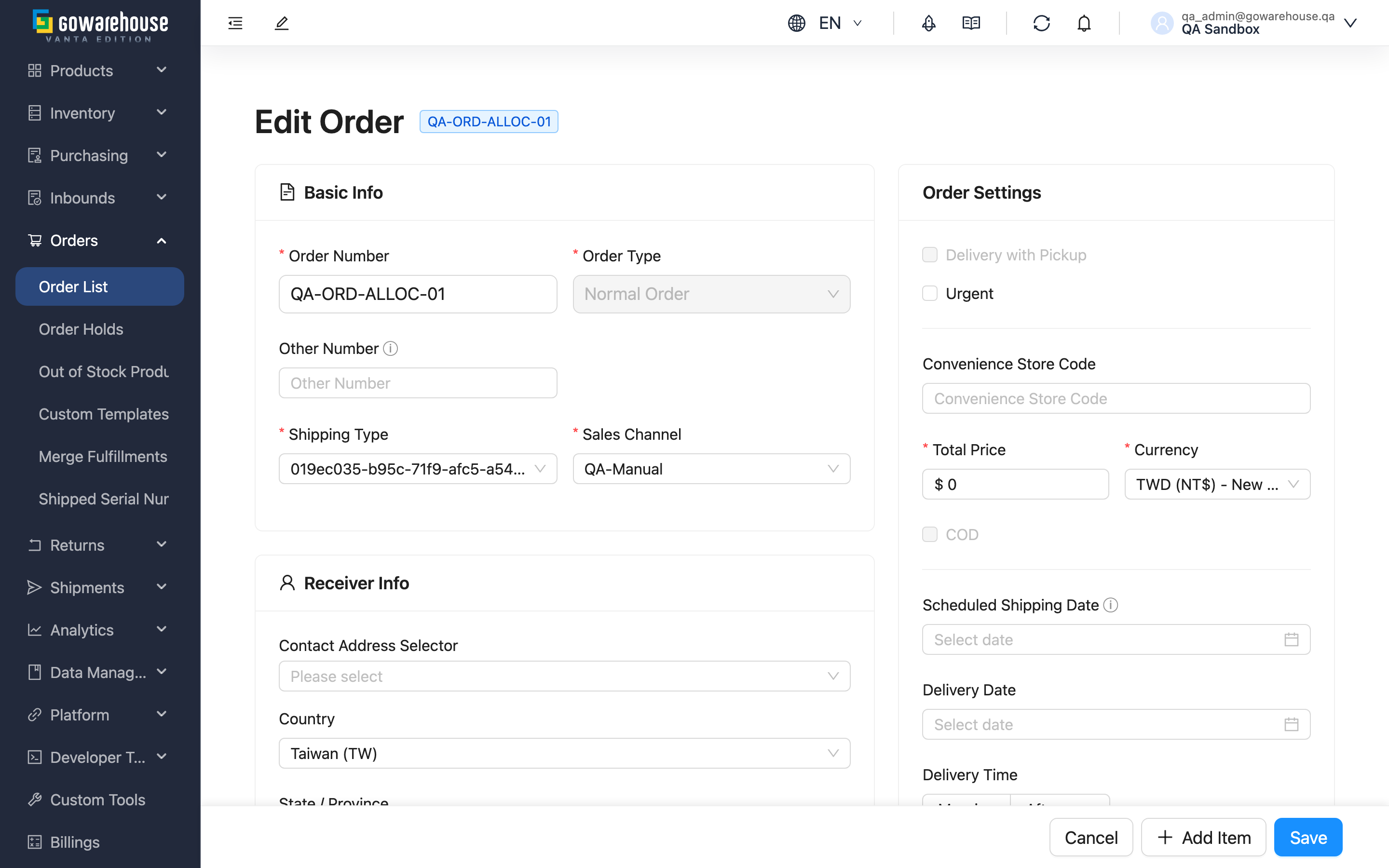Click the QA-ORD-ALLOC-01 order tag
The height and width of the screenshot is (868, 1389).
tap(489, 122)
